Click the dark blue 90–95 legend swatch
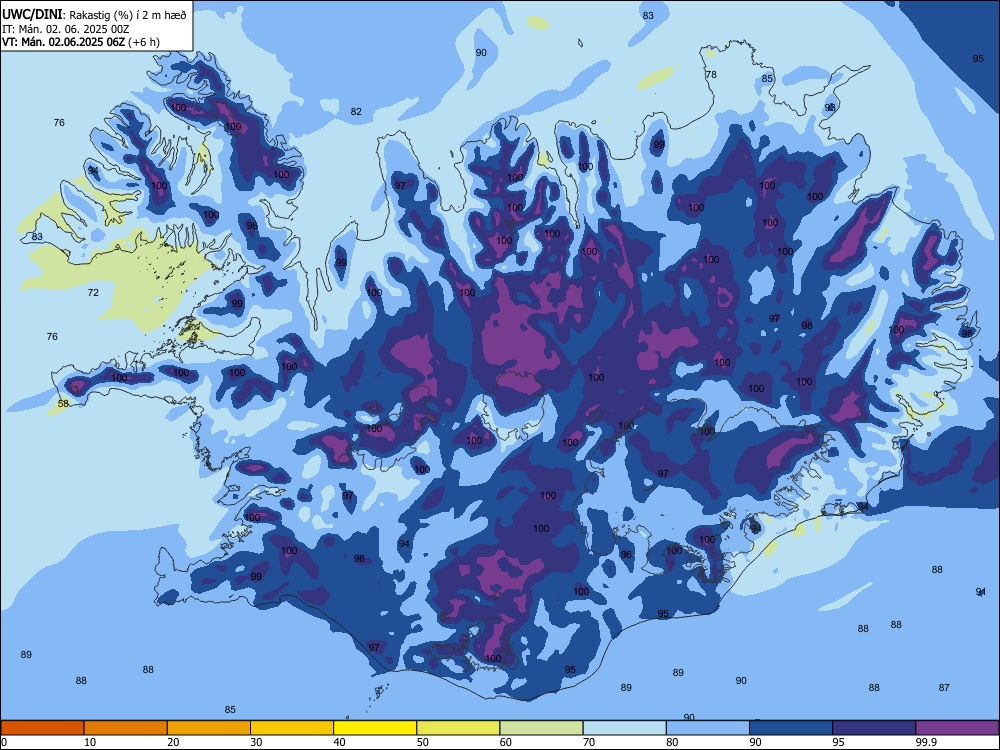The height and width of the screenshot is (750, 1000). pos(791,728)
